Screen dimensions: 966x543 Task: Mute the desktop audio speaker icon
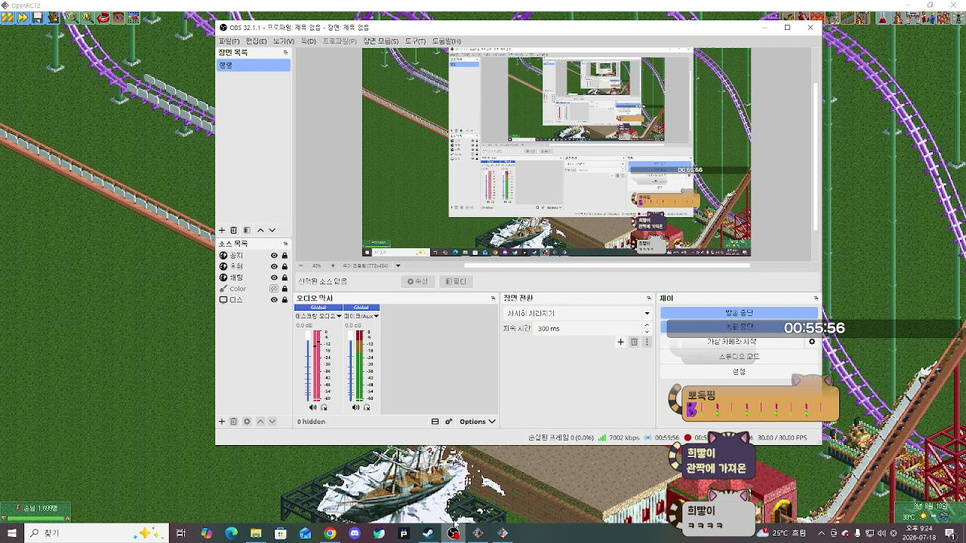point(313,407)
